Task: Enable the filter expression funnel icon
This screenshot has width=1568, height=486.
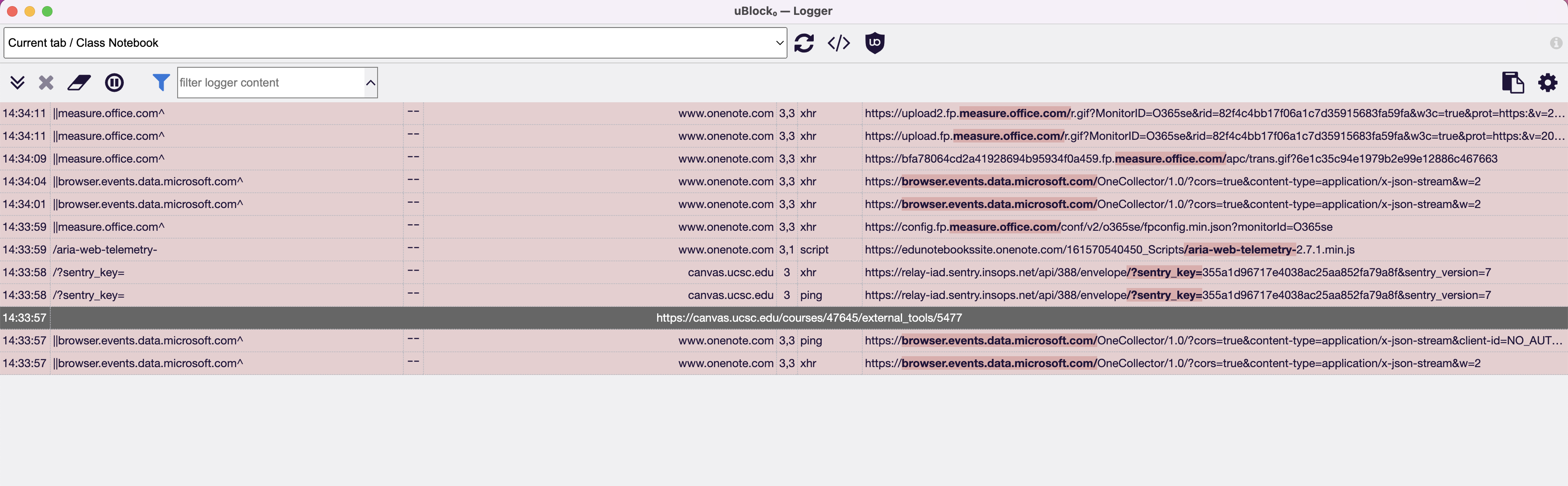Action: click(160, 83)
